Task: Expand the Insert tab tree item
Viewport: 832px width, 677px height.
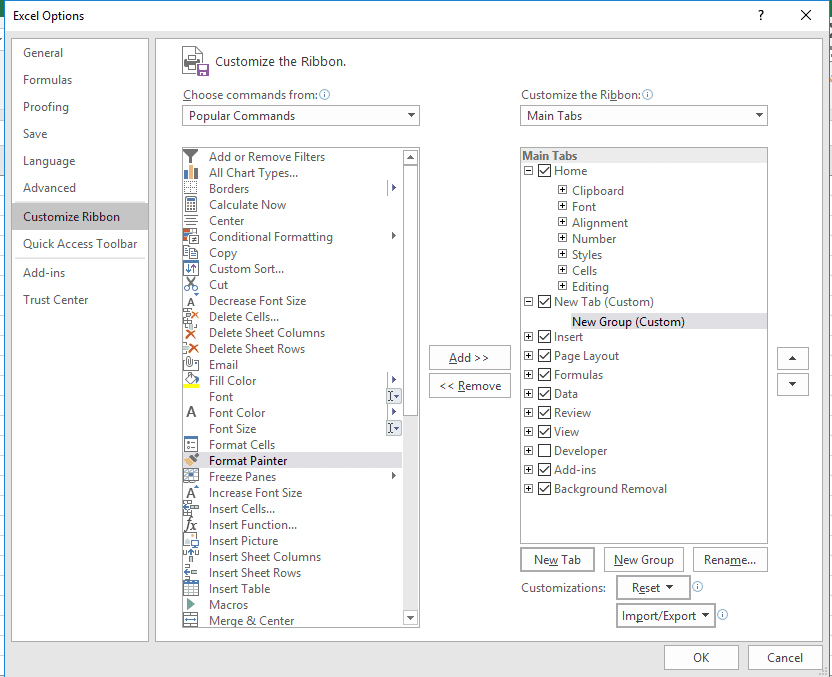Action: 528,339
